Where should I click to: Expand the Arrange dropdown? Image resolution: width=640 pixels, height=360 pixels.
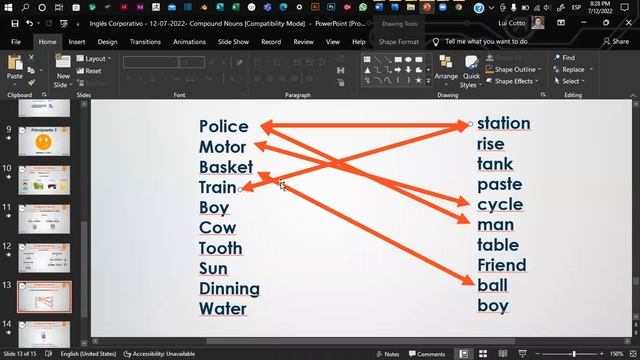coord(446,84)
